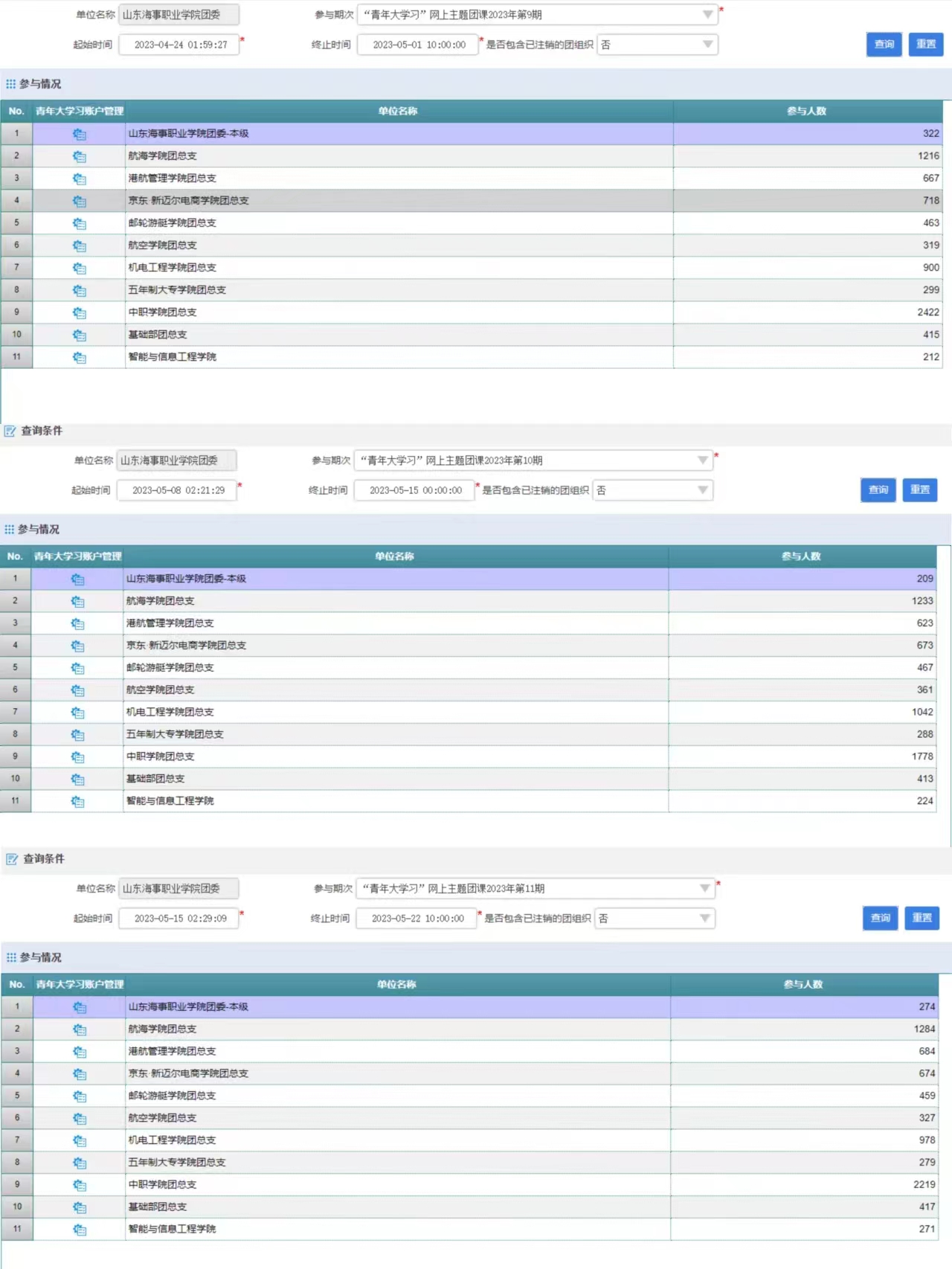The height and width of the screenshot is (1269, 952).
Task: Click account icon in row with 900 participants
Action: tap(80, 268)
